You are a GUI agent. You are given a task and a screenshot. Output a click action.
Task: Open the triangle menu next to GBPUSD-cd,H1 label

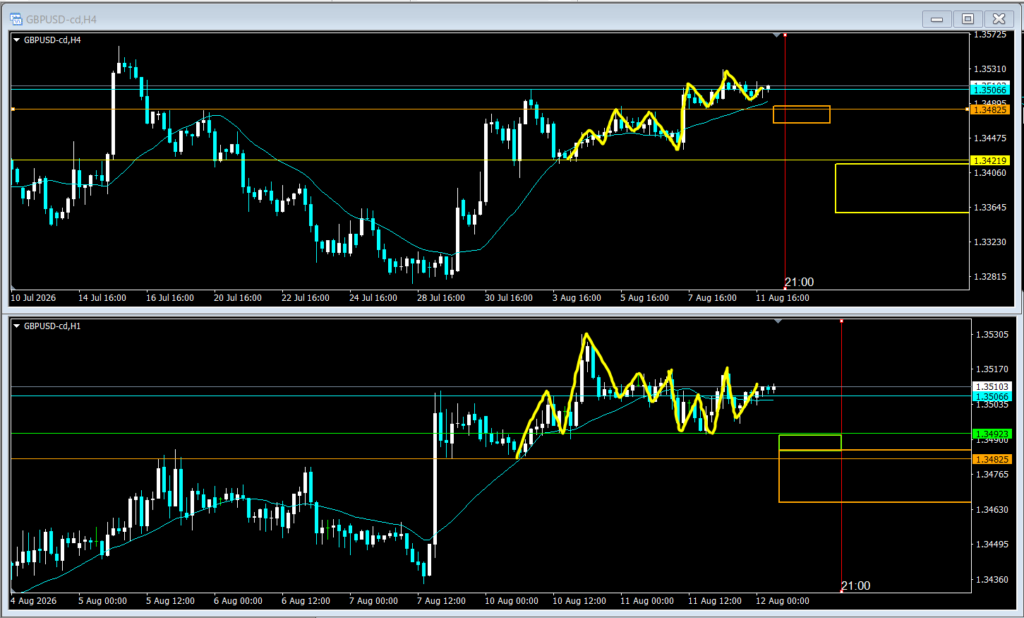pos(16,326)
